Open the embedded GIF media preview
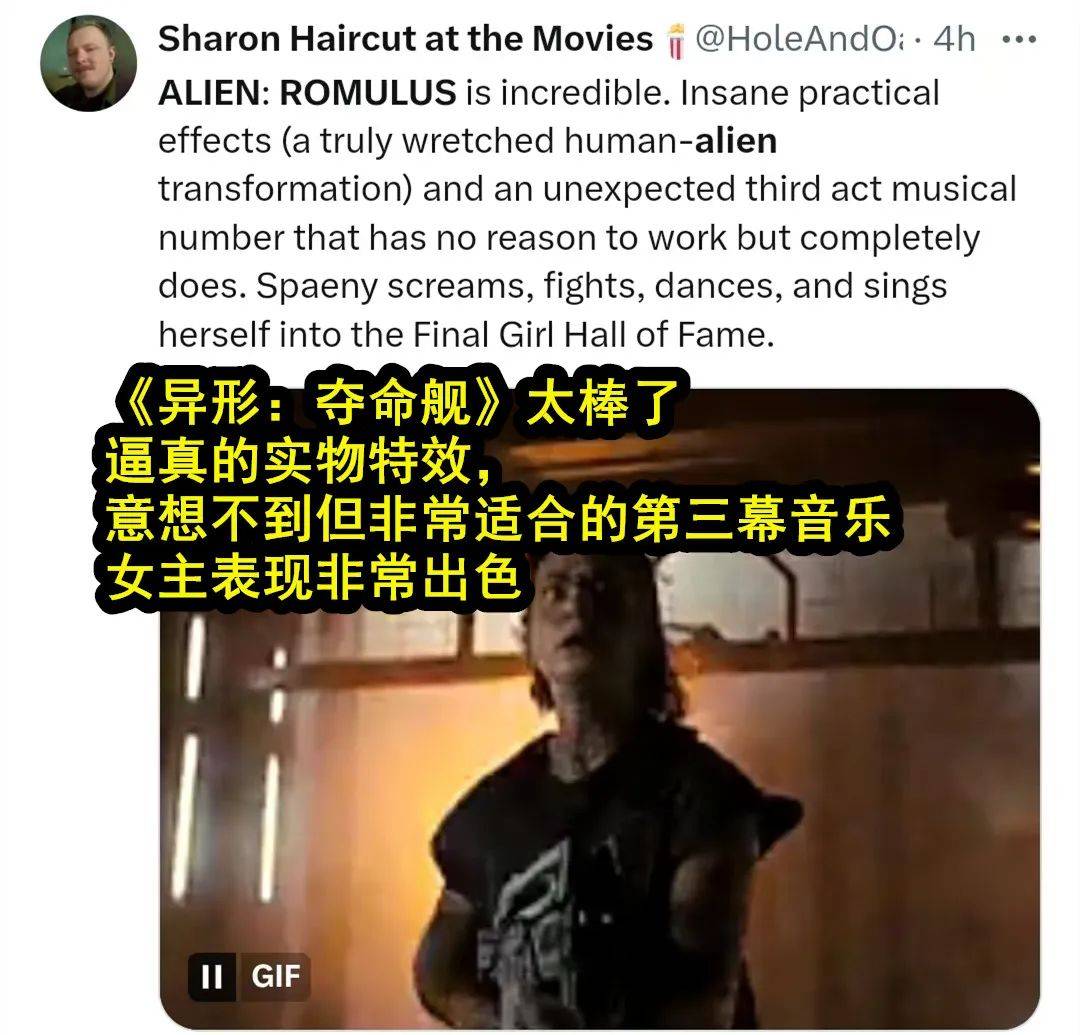 [x=599, y=709]
